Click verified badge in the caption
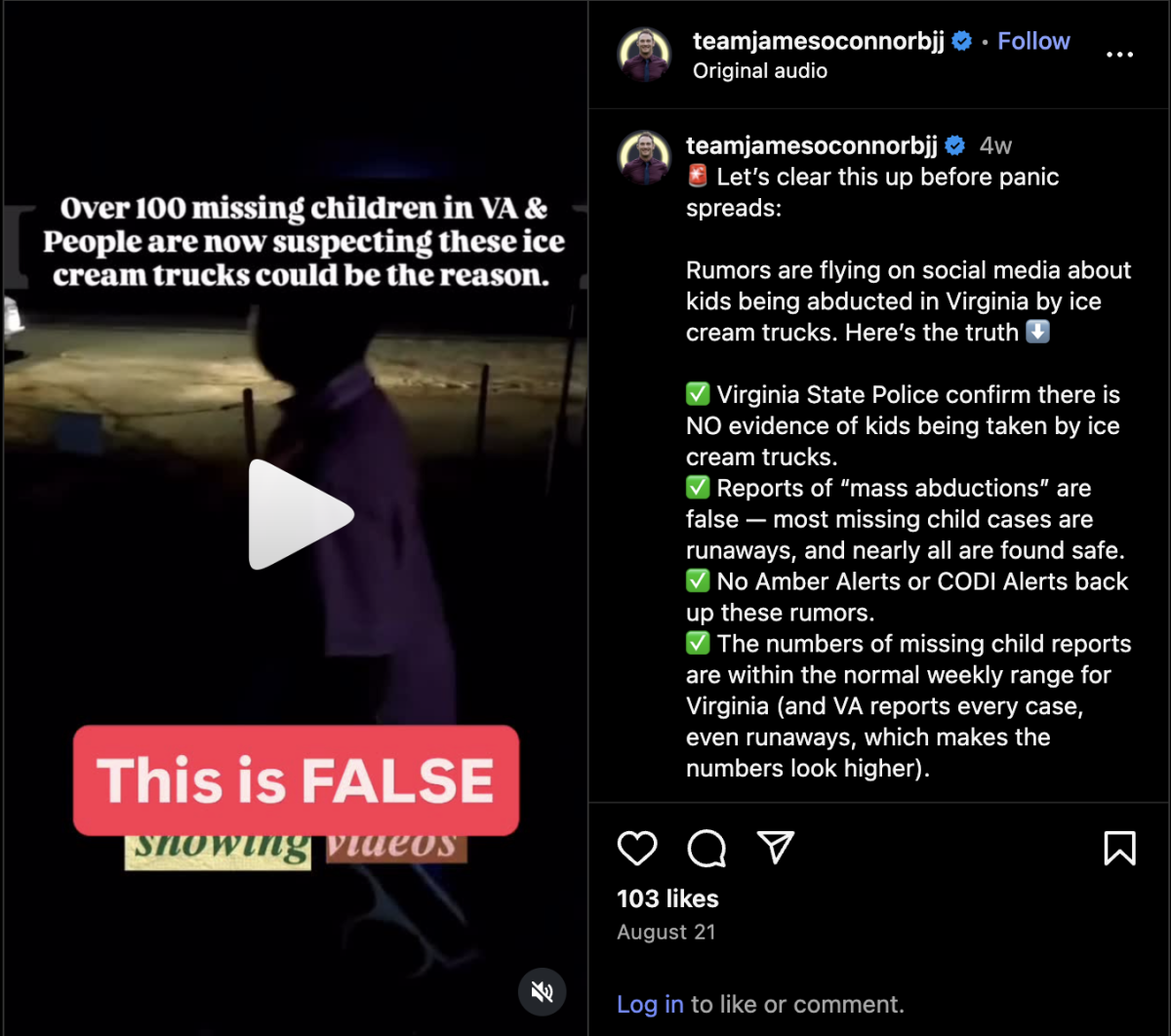 pyautogui.click(x=955, y=145)
